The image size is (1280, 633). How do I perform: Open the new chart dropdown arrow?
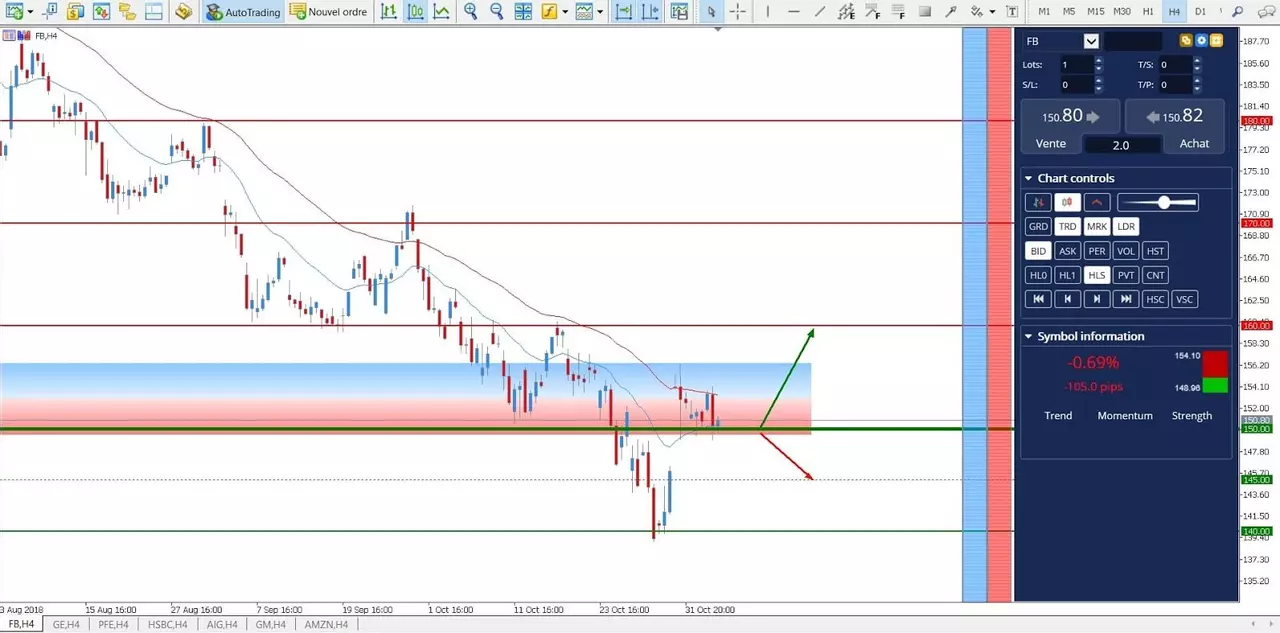[x=30, y=12]
